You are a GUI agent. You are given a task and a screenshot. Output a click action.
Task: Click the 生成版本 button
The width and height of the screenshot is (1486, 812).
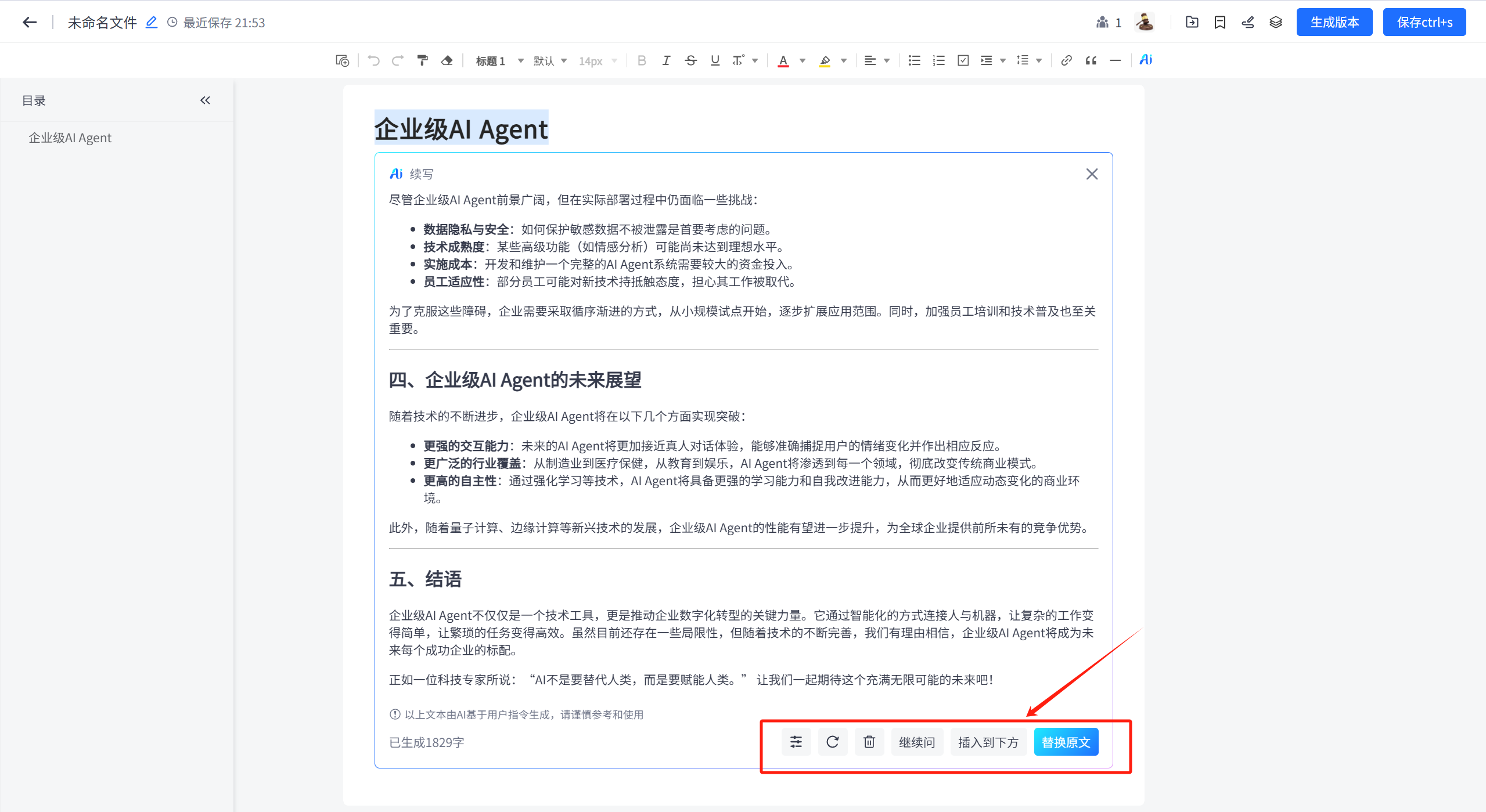pos(1334,23)
